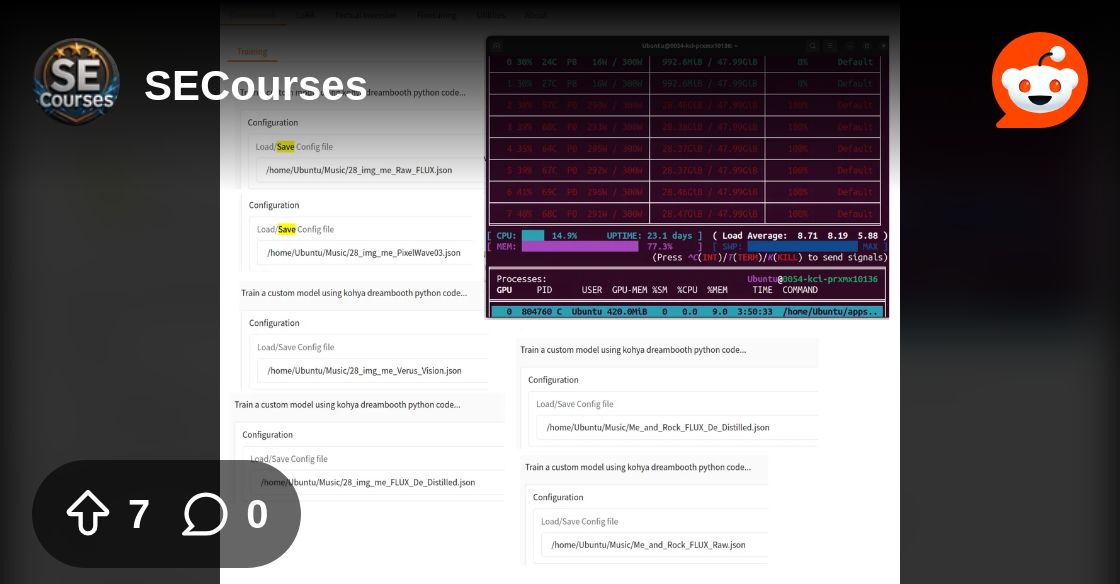Open the LoRA tab
1120x584 pixels.
click(x=305, y=15)
